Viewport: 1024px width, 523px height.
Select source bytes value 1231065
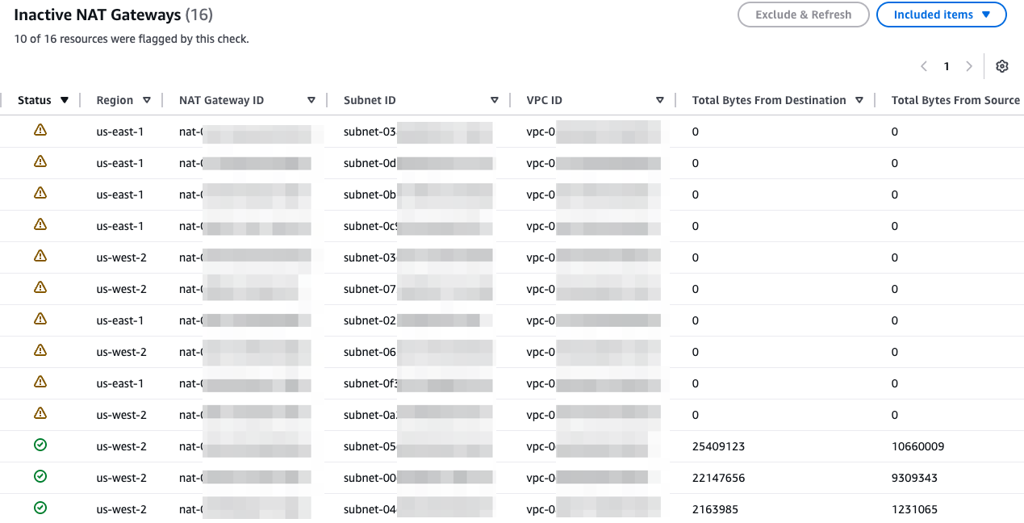(x=914, y=509)
